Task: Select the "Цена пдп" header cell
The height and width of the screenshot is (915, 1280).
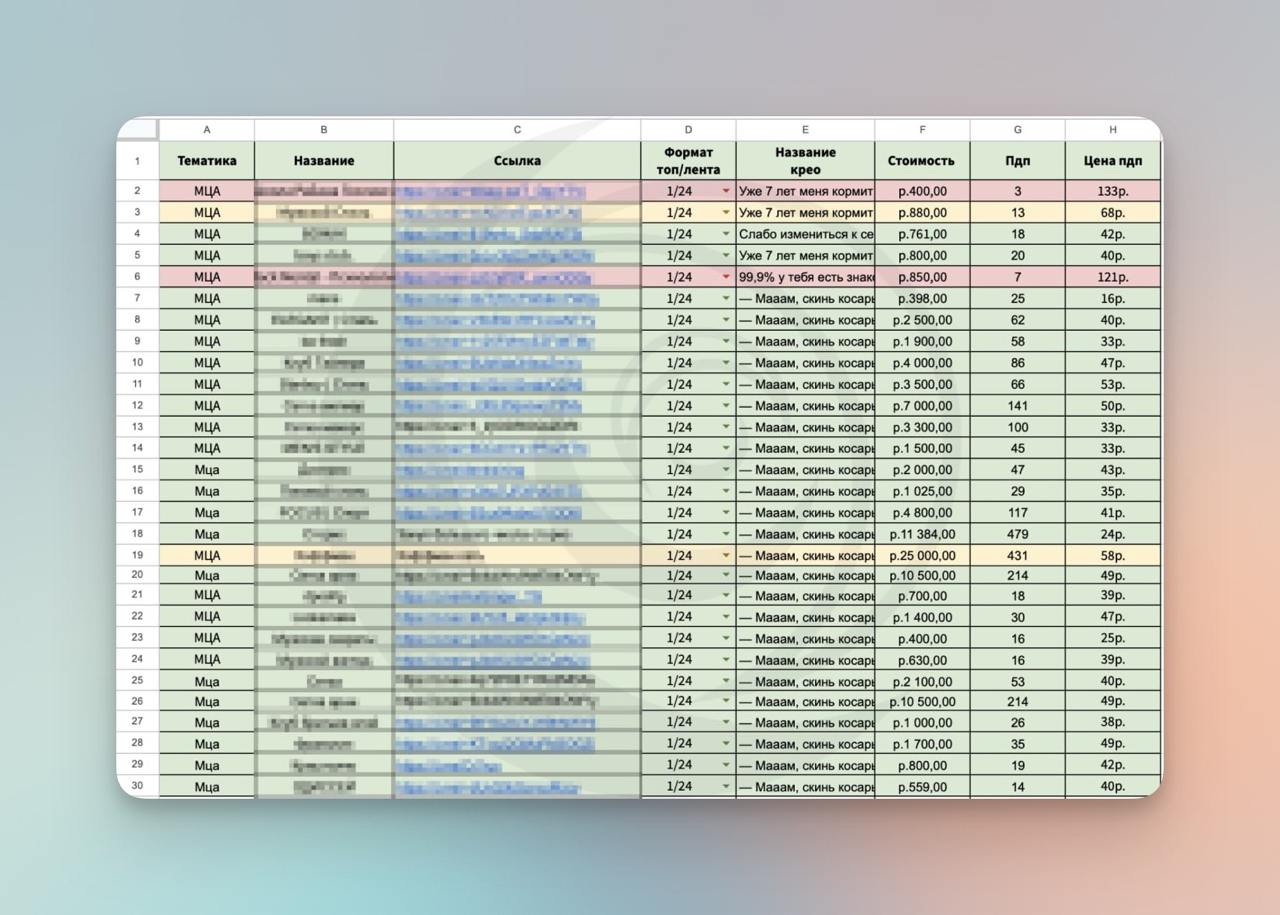Action: (x=1113, y=160)
